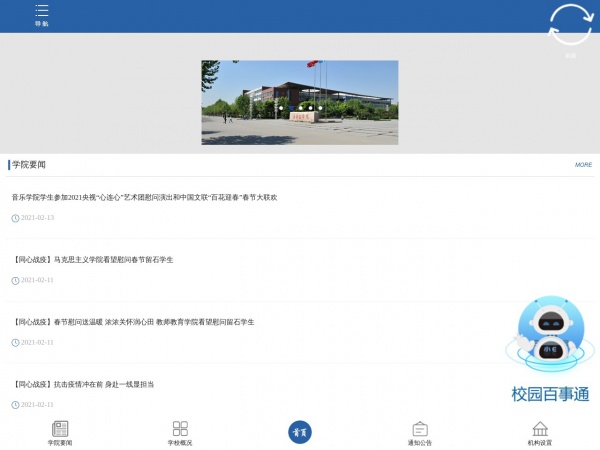Open the campus building banner image
600x450 pixels.
pos(300,90)
